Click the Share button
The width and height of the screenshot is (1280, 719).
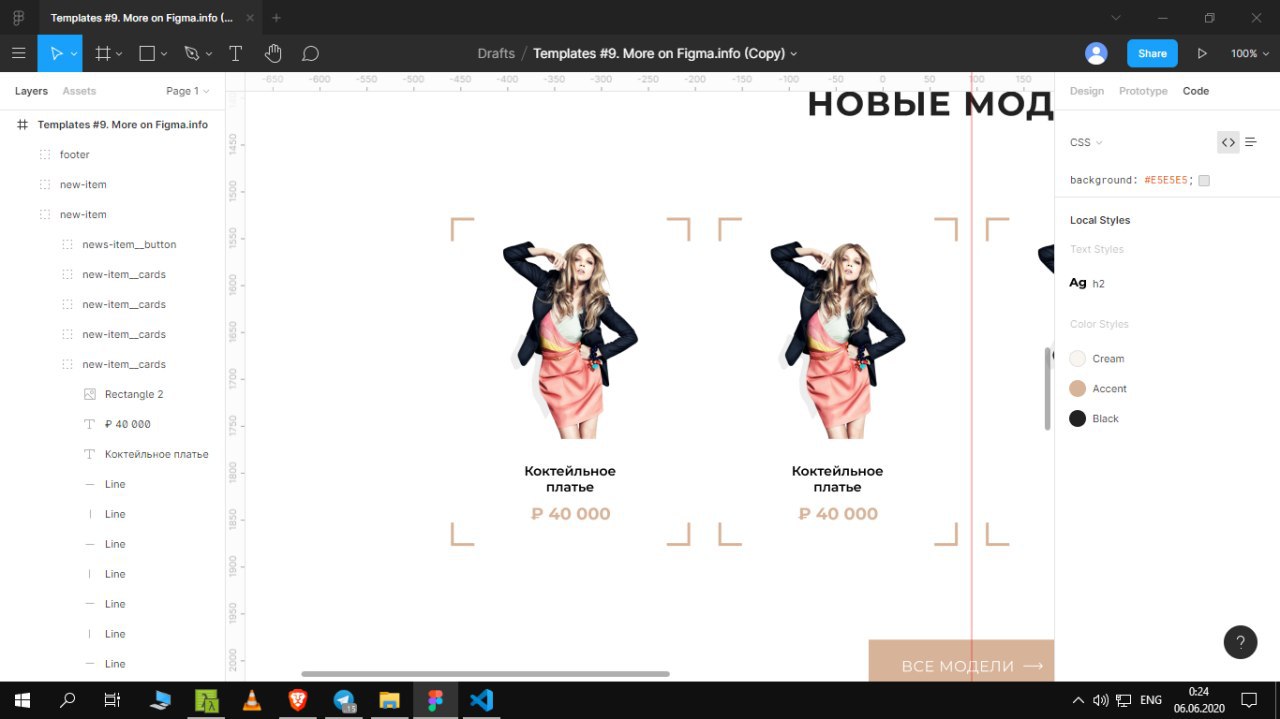point(1152,53)
